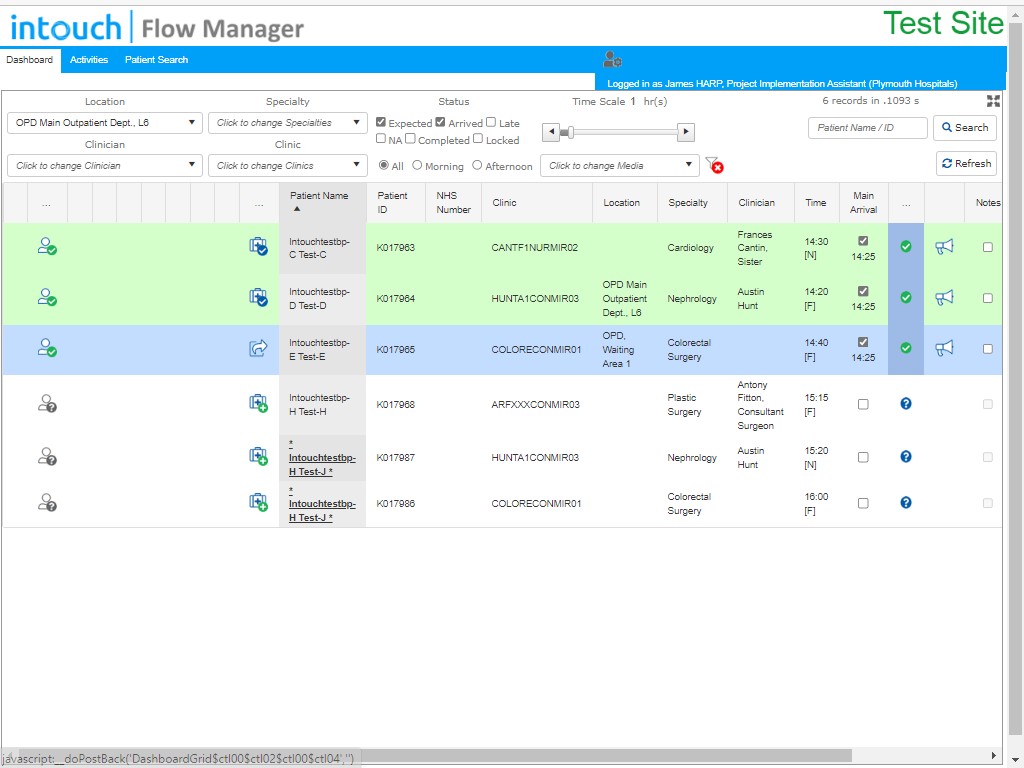Open the user settings icon in the blue bar
The width and height of the screenshot is (1024, 768).
click(612, 59)
